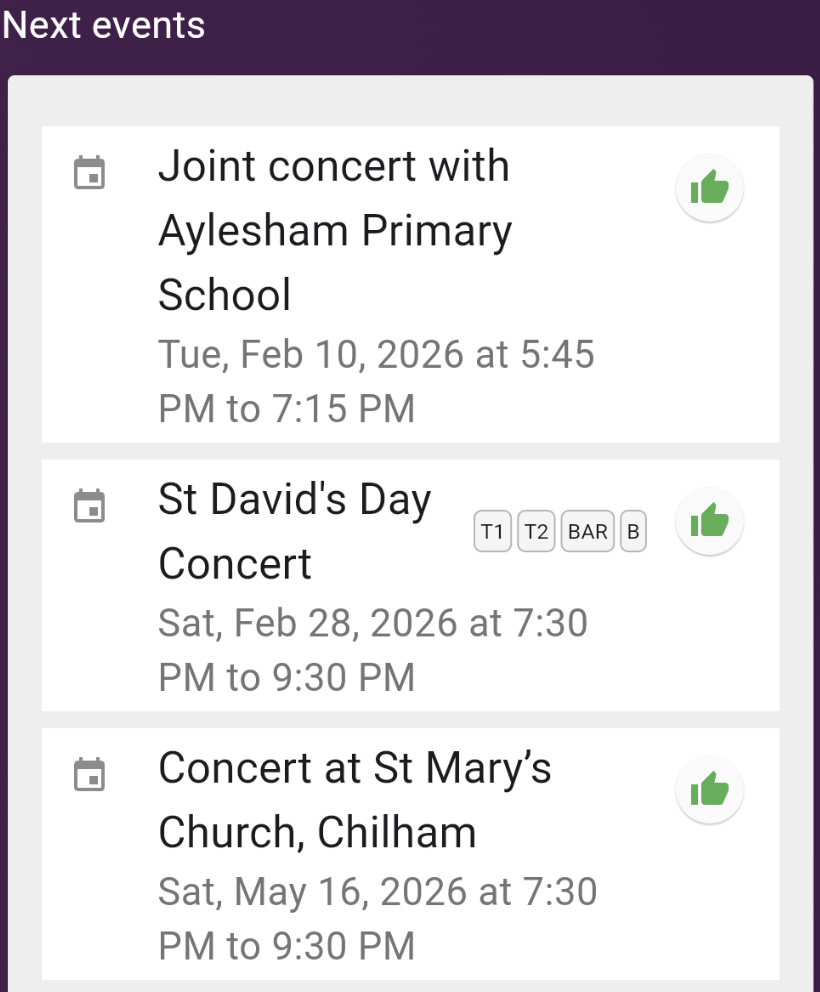Toggle thumbs-up for St David's Day Concert

[709, 520]
